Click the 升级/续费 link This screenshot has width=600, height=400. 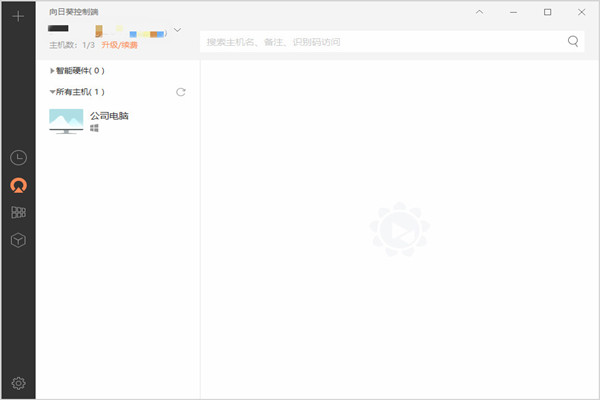[119, 46]
